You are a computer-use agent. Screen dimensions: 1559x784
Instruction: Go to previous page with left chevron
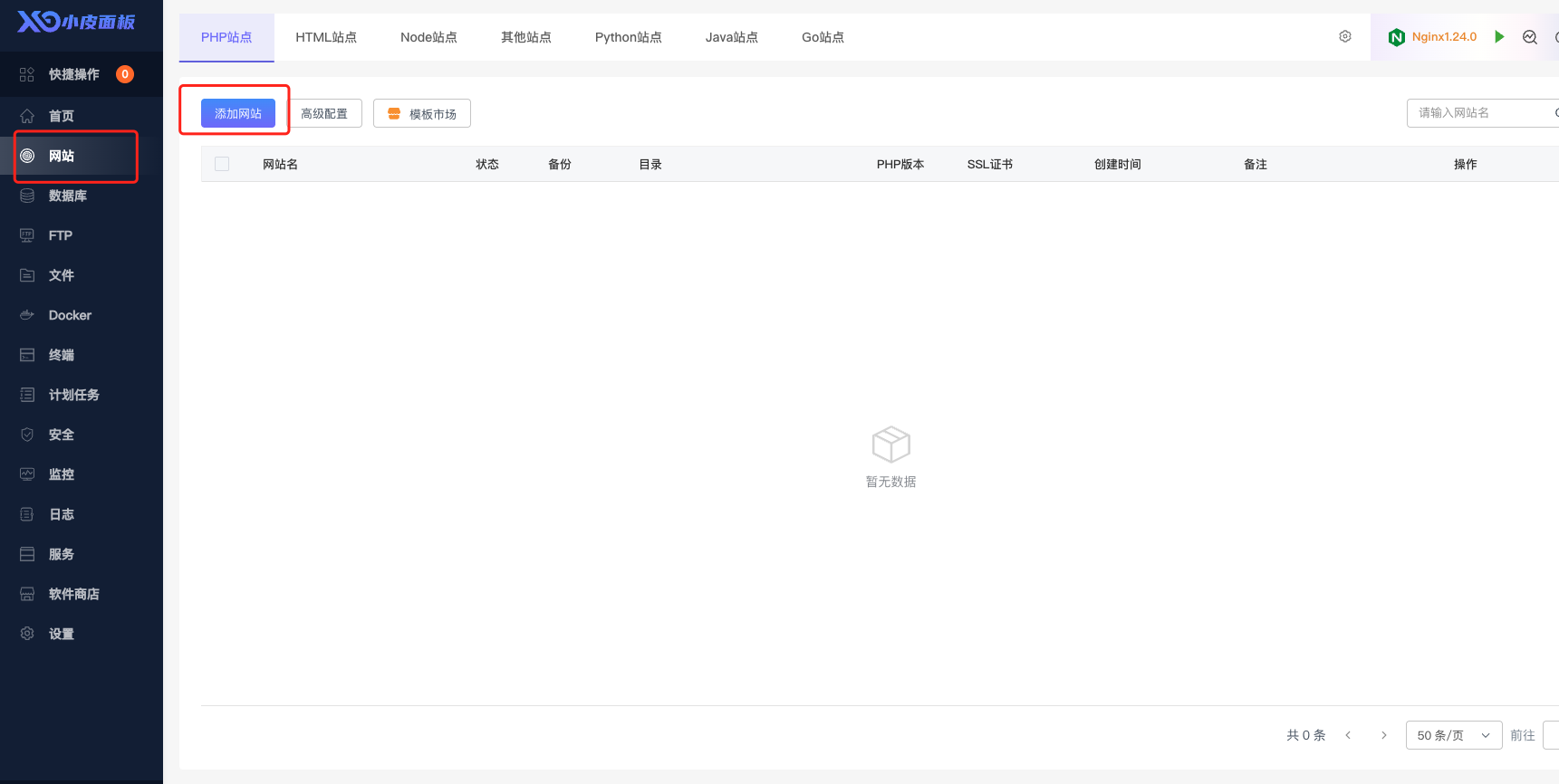click(x=1348, y=735)
